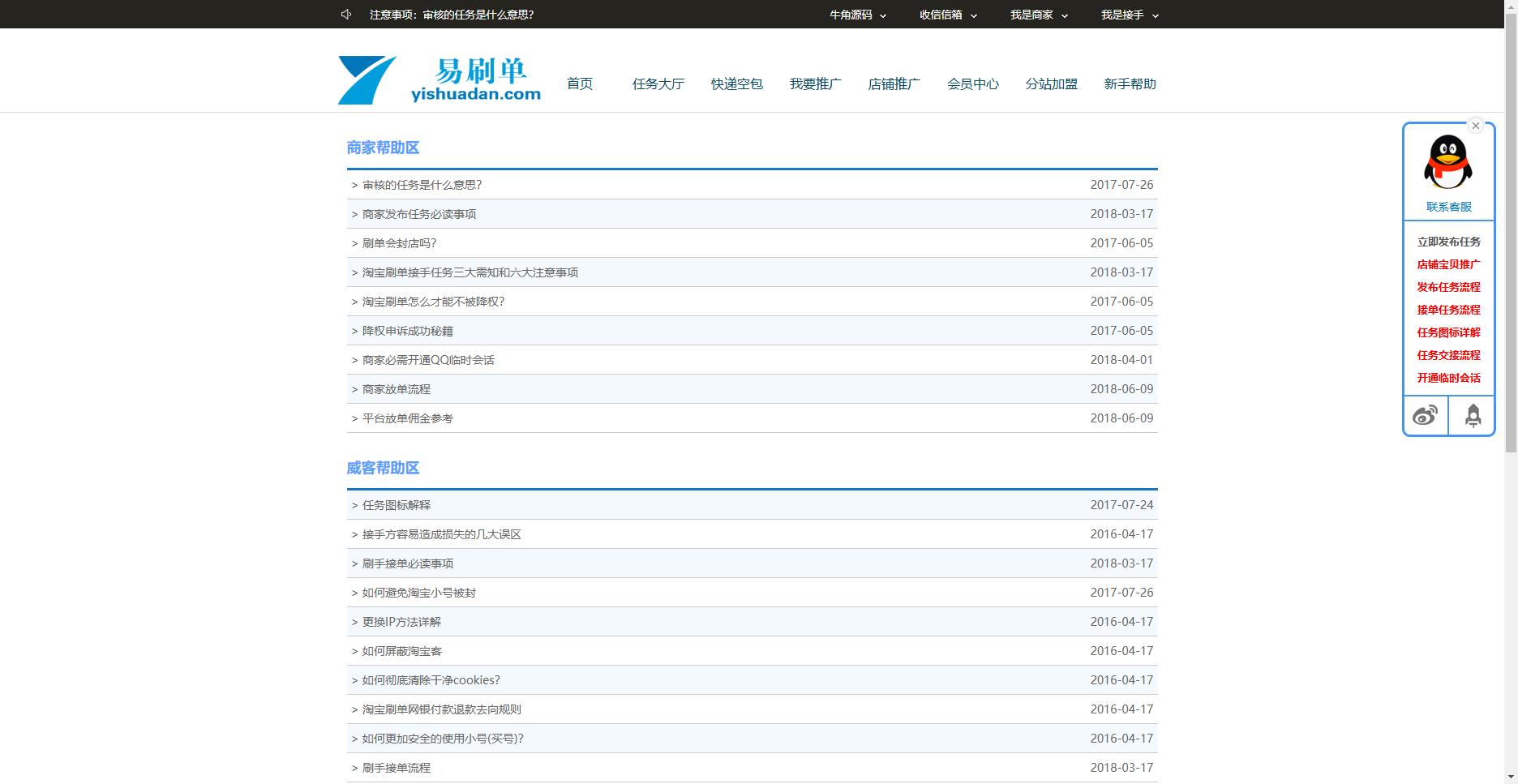Click the rocket back-to-top icon

pyautogui.click(x=1473, y=416)
